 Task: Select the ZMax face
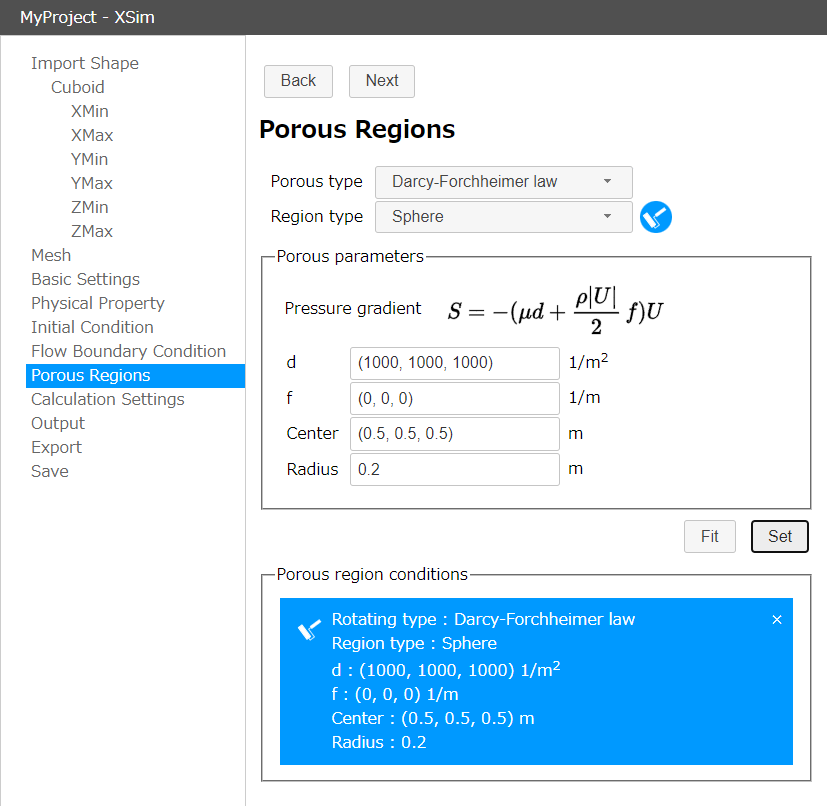[x=92, y=232]
